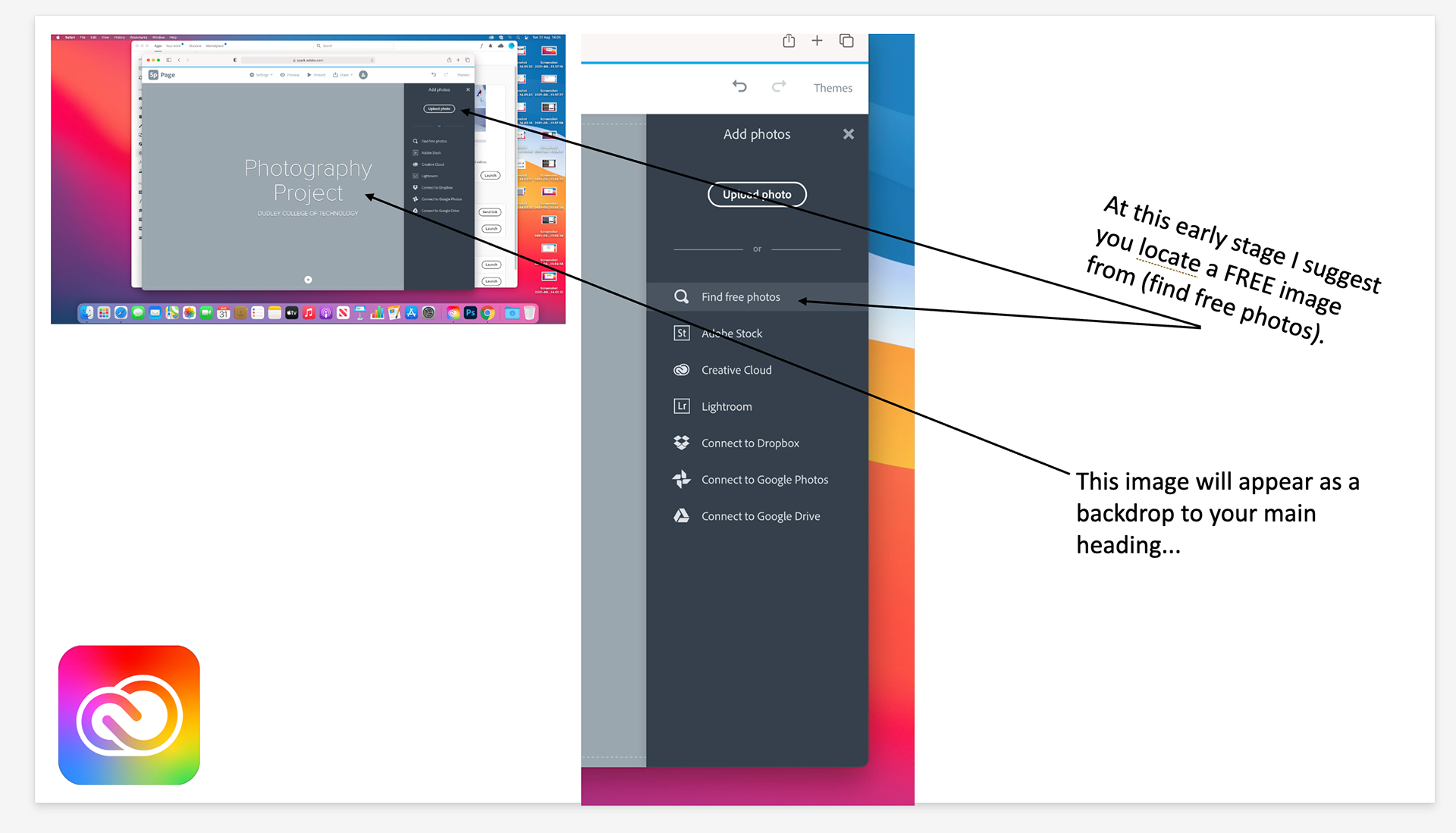Open Photoshop from the dock
Viewport: 1456px width, 833px height.
click(470, 312)
